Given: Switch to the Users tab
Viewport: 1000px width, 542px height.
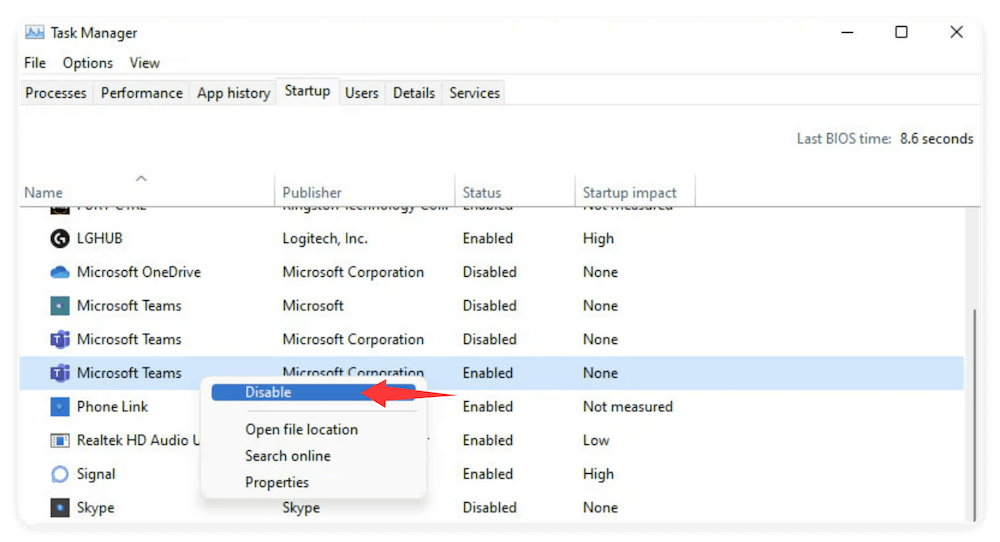Looking at the screenshot, I should click(362, 93).
